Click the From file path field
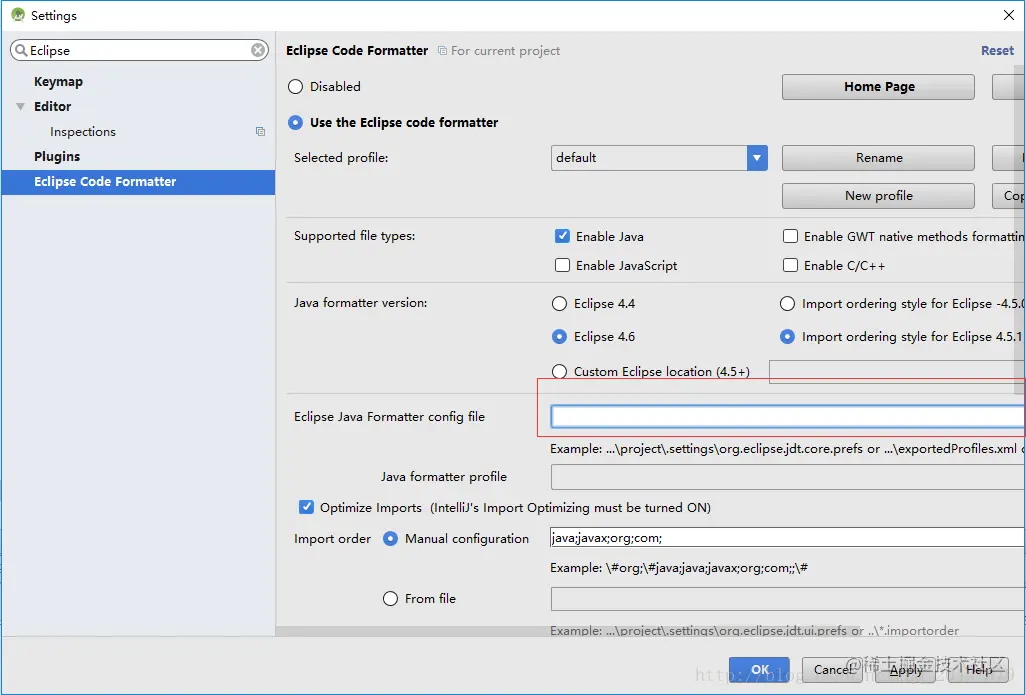 [788, 599]
